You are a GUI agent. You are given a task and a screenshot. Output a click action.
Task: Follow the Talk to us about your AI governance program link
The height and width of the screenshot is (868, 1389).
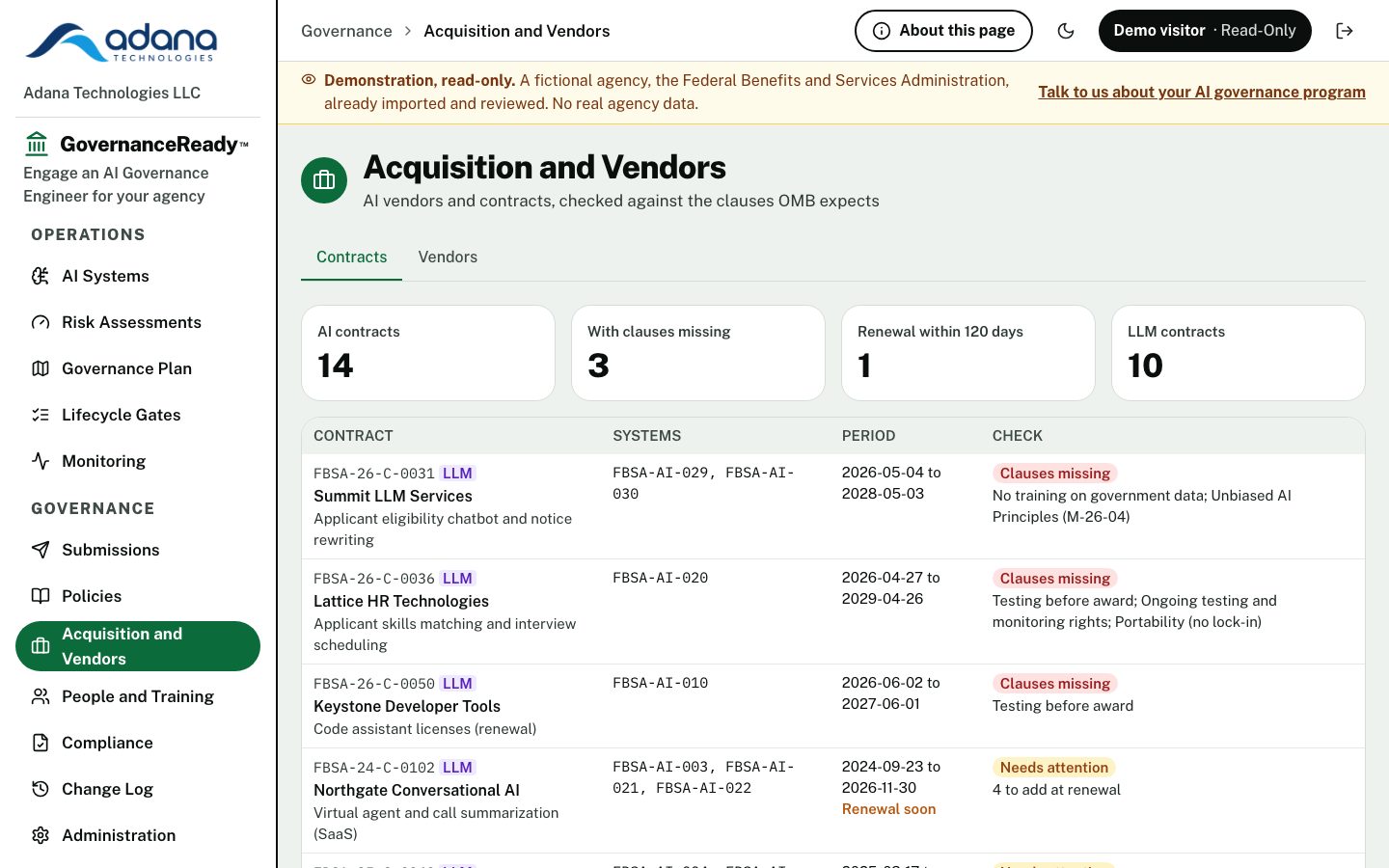tap(1202, 92)
